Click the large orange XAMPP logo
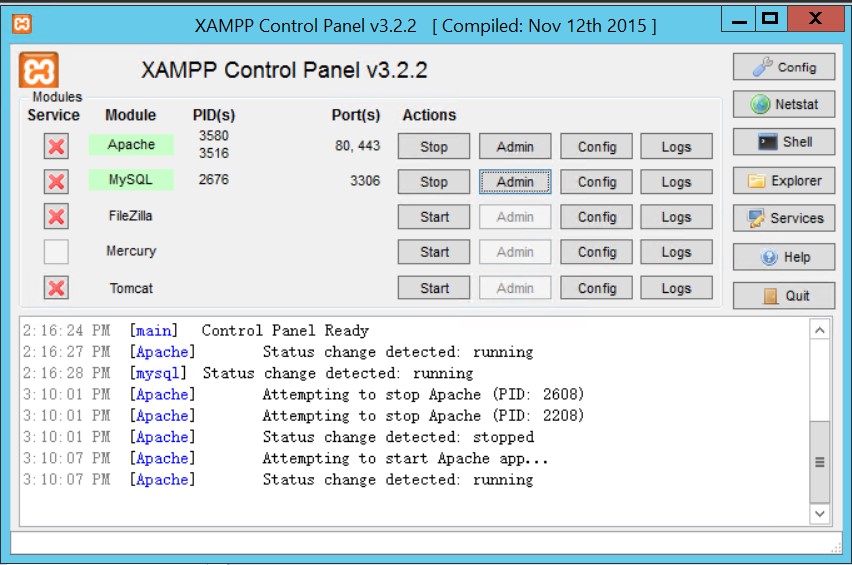Viewport: 852px width, 565px height. [39, 70]
